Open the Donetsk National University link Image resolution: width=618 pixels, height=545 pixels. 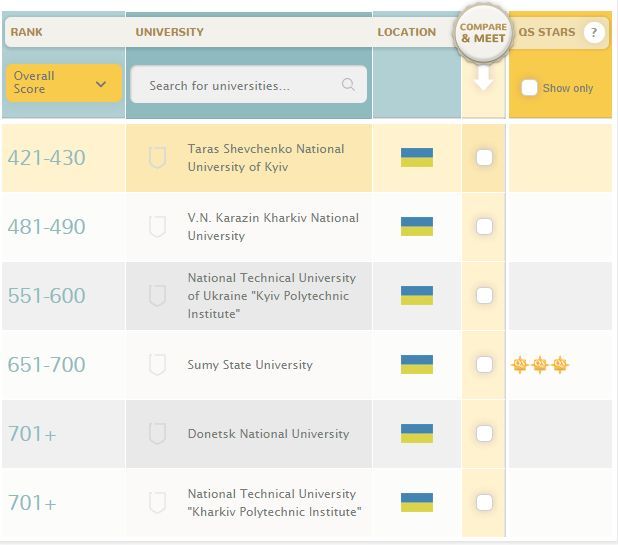268,433
